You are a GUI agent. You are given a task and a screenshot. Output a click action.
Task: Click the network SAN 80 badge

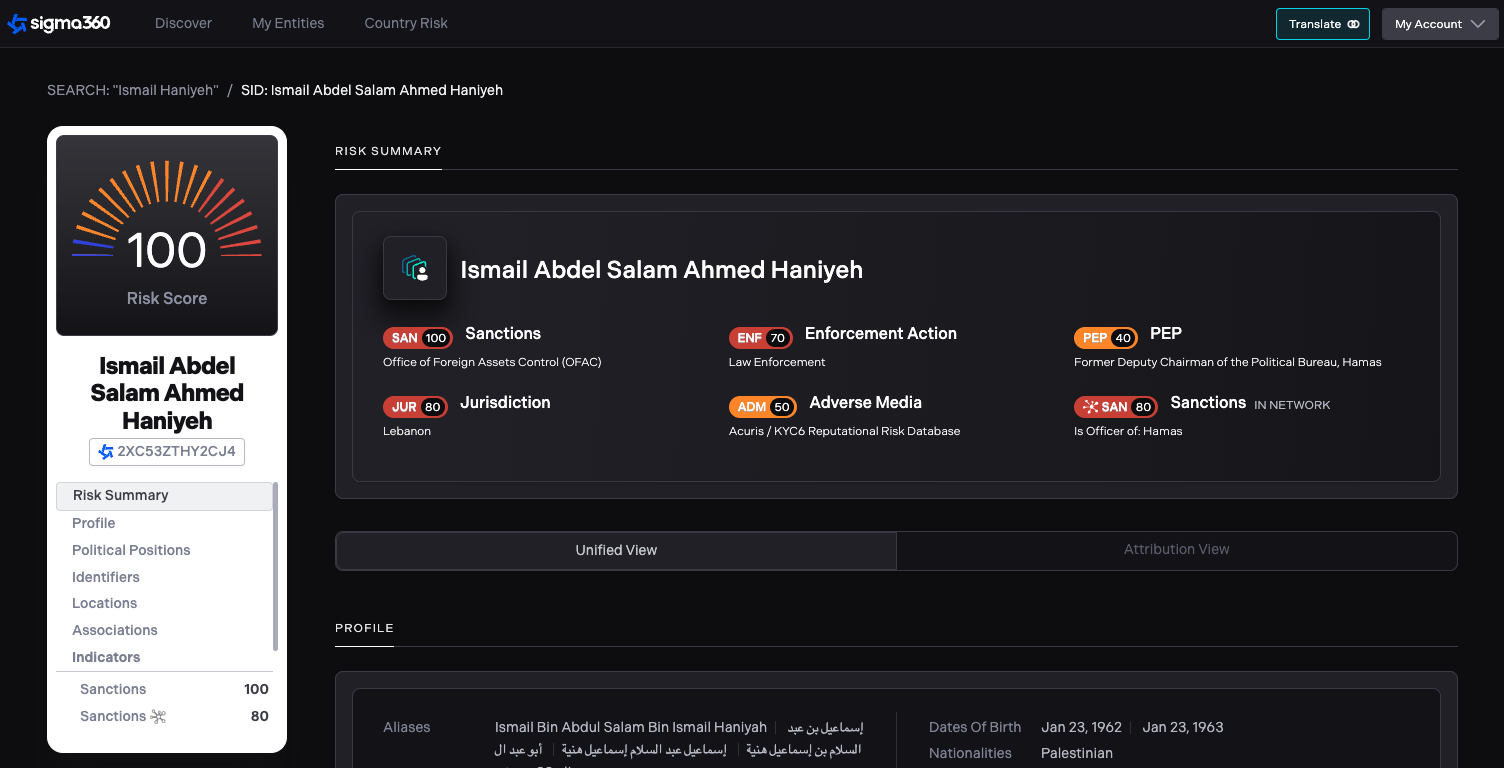[1115, 407]
